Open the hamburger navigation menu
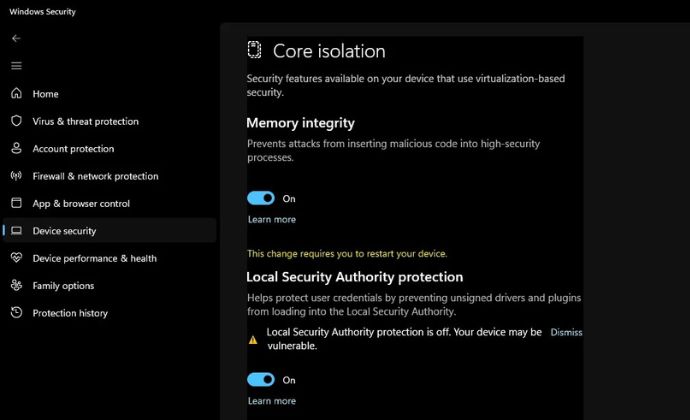 click(x=16, y=66)
